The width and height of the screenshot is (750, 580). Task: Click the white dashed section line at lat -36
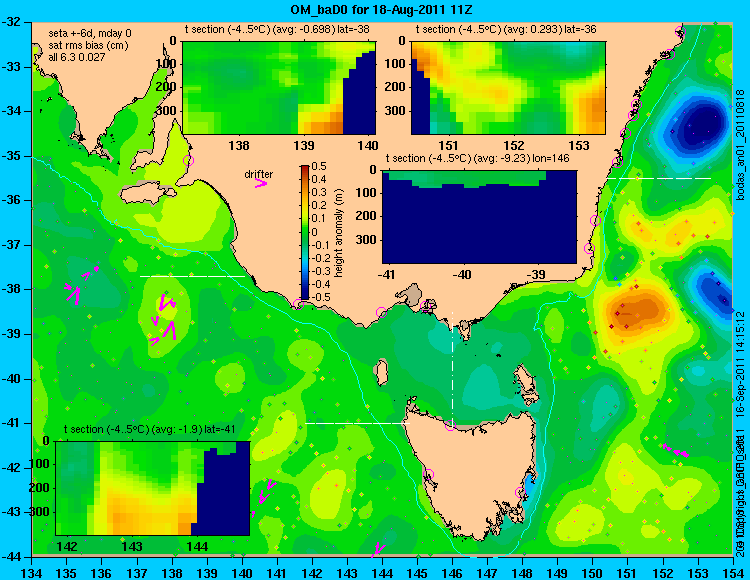(660, 178)
